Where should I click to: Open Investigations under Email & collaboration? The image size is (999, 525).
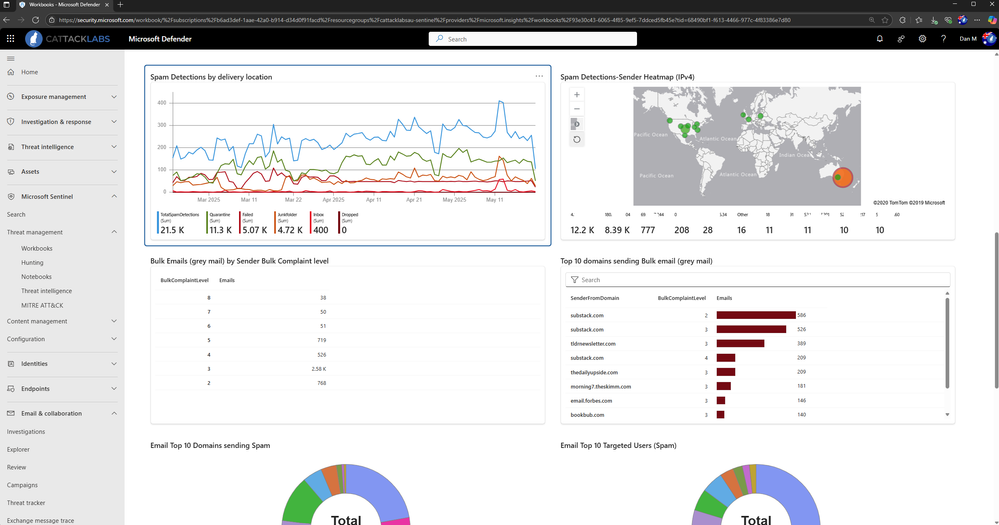tap(26, 432)
